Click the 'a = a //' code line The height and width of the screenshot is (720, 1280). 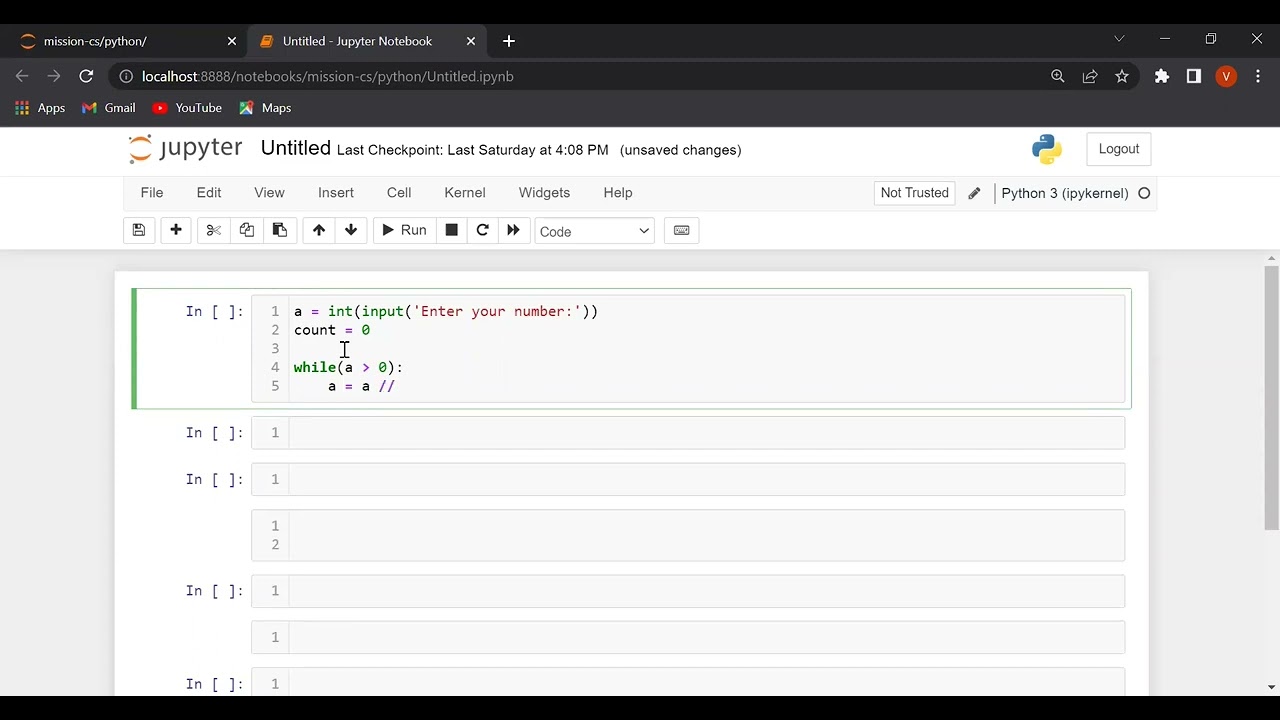(x=362, y=386)
